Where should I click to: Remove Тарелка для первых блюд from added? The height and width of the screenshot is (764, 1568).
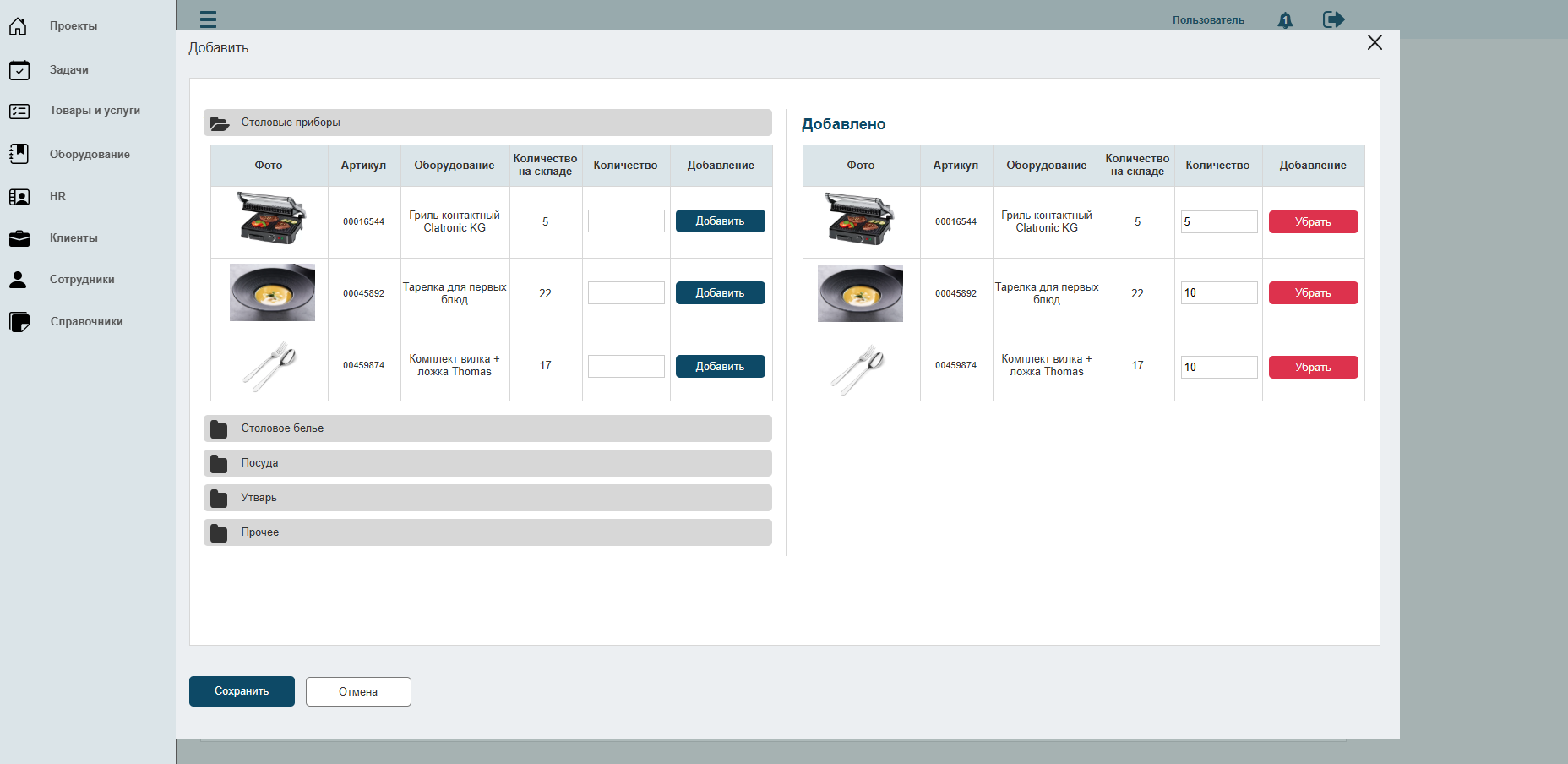click(x=1313, y=293)
